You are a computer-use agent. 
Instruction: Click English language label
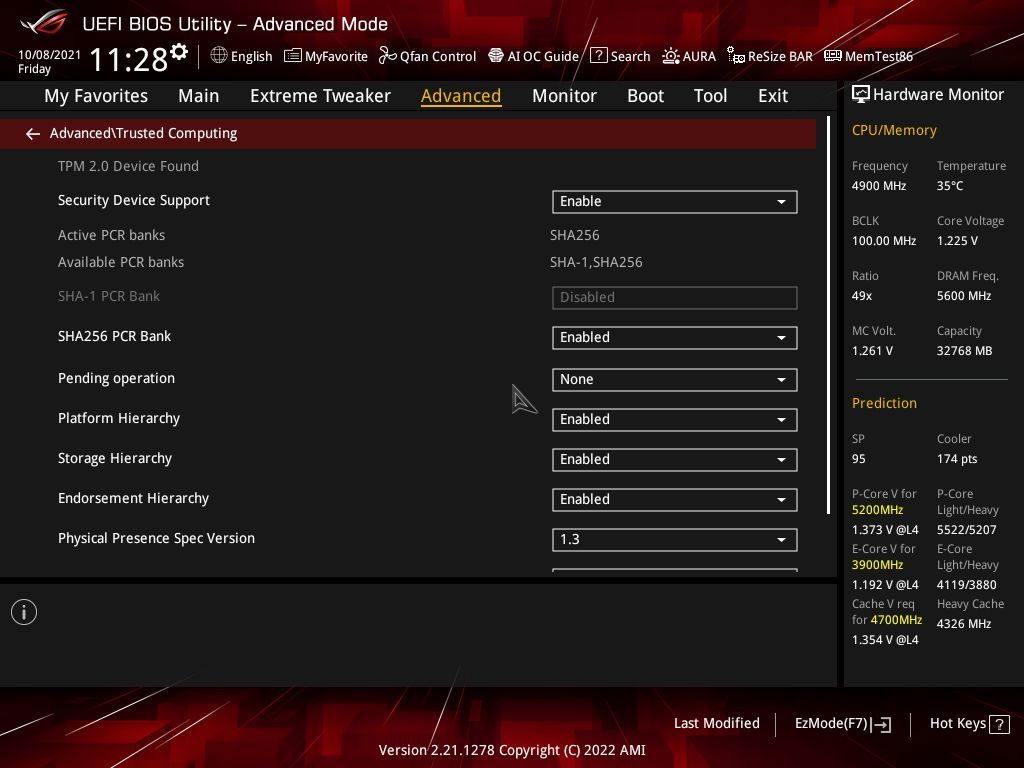[251, 57]
